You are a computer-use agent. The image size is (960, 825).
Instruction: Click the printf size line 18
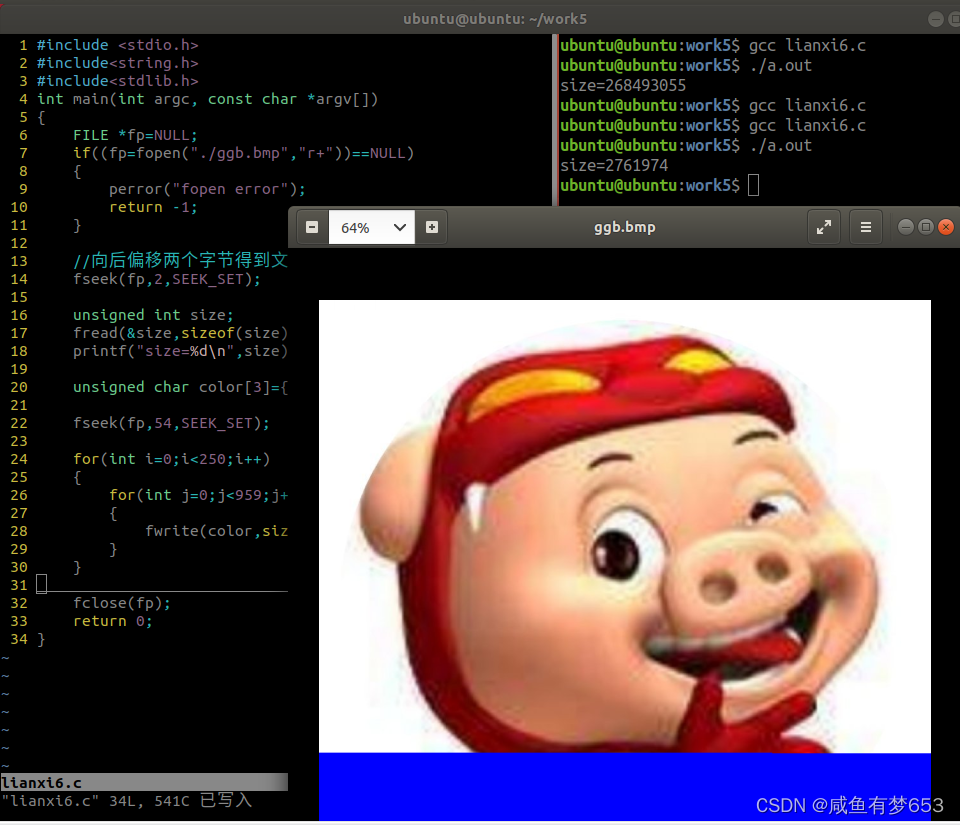click(x=181, y=351)
